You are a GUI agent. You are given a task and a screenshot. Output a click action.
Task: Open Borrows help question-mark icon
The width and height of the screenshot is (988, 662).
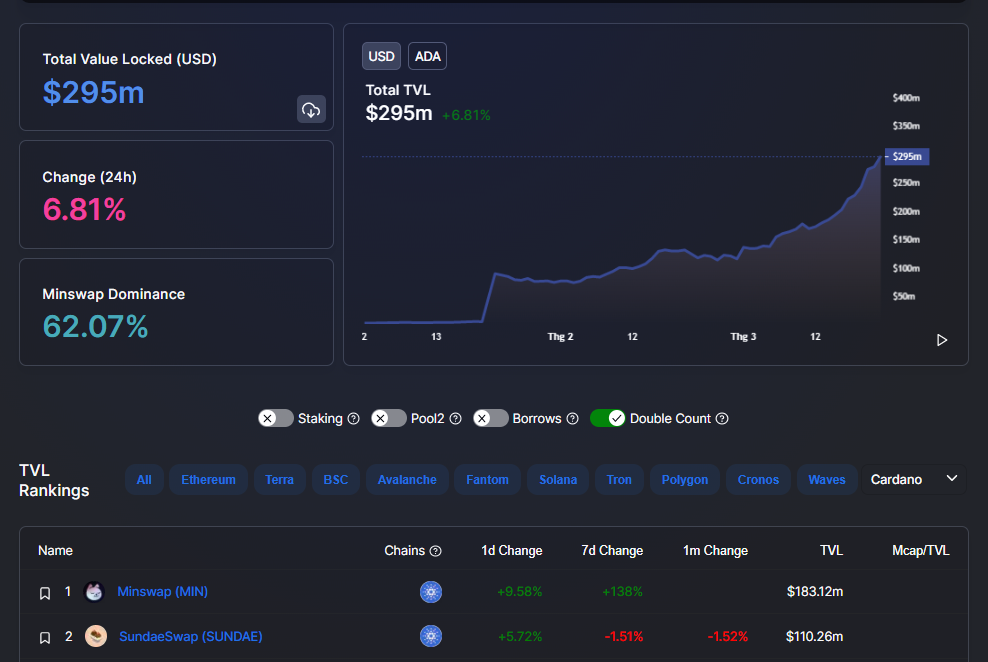click(x=572, y=419)
